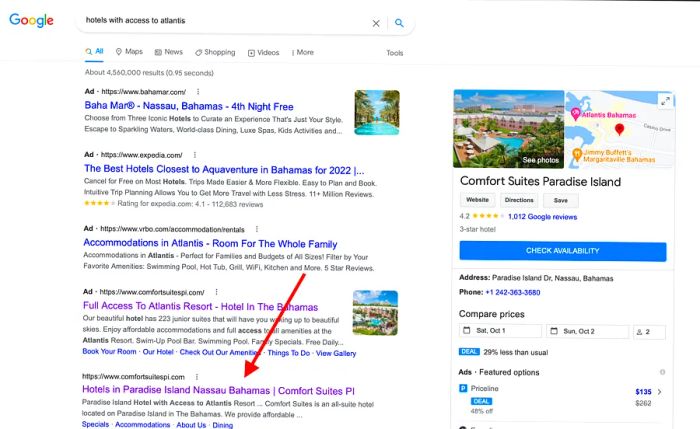700x429 pixels.
Task: Open search Tools
Action: tap(395, 53)
